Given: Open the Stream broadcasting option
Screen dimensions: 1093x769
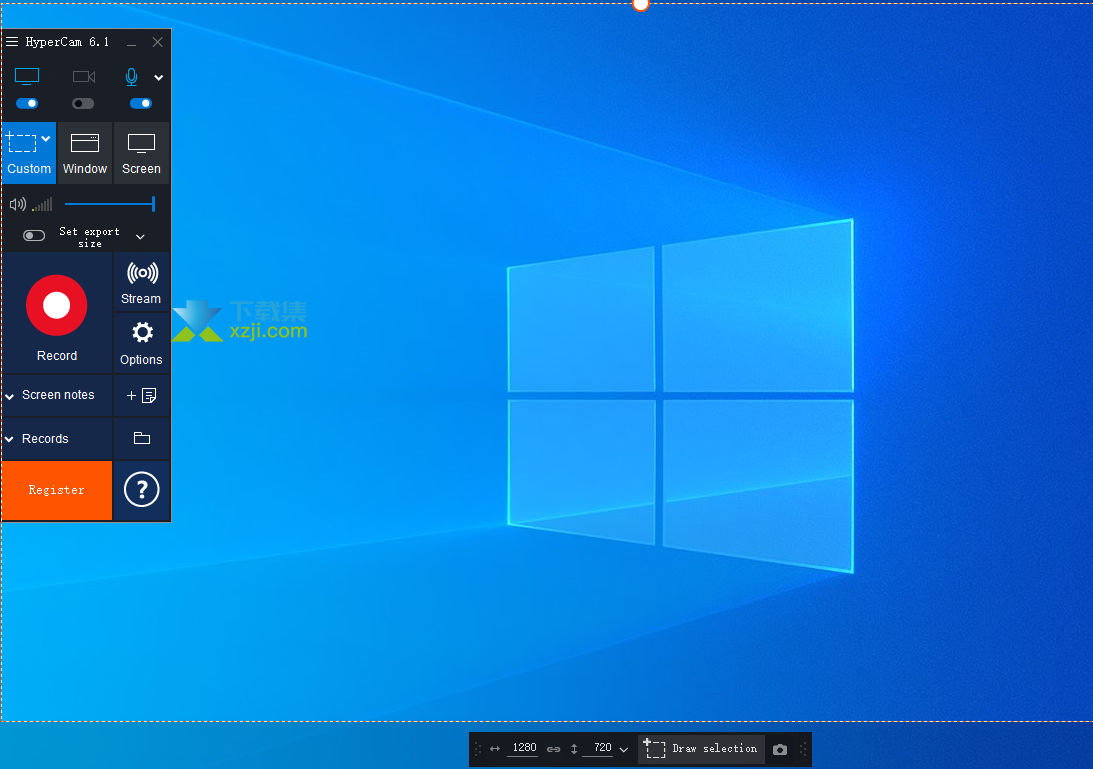Looking at the screenshot, I should point(142,282).
